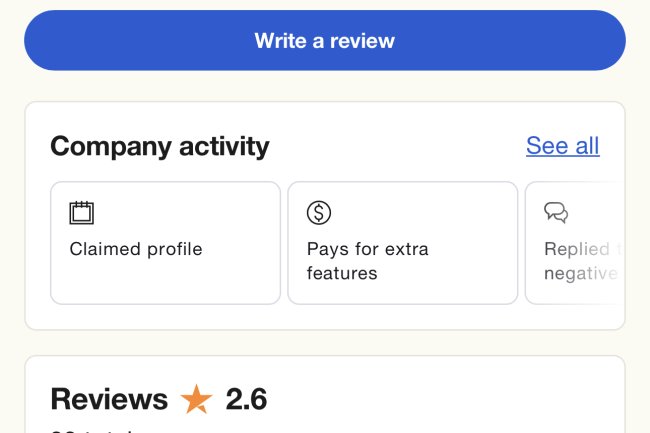Click the Pays for extra features text
650x433 pixels.
point(366,261)
